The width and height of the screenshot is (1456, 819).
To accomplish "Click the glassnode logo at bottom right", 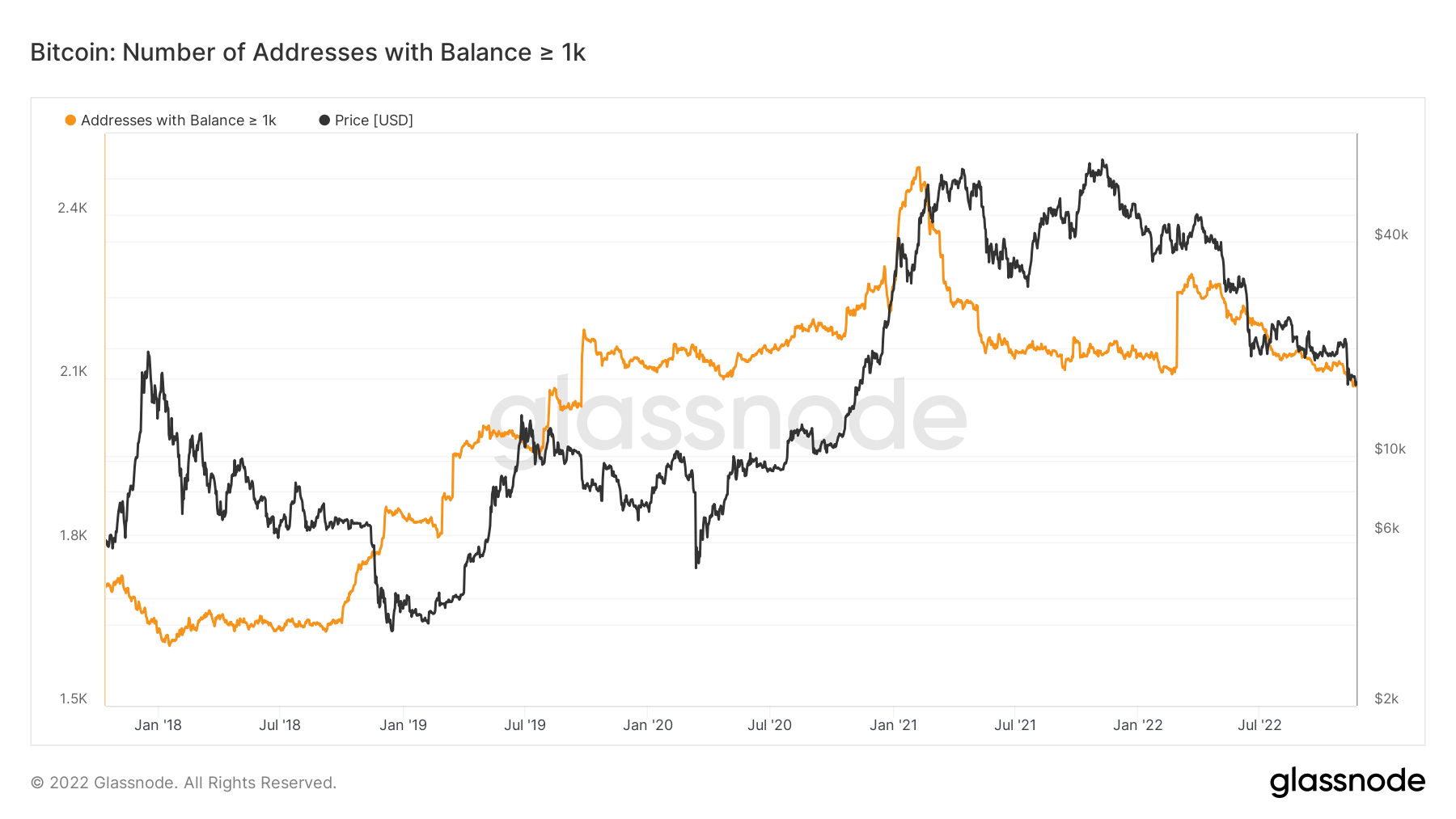I will (1347, 781).
